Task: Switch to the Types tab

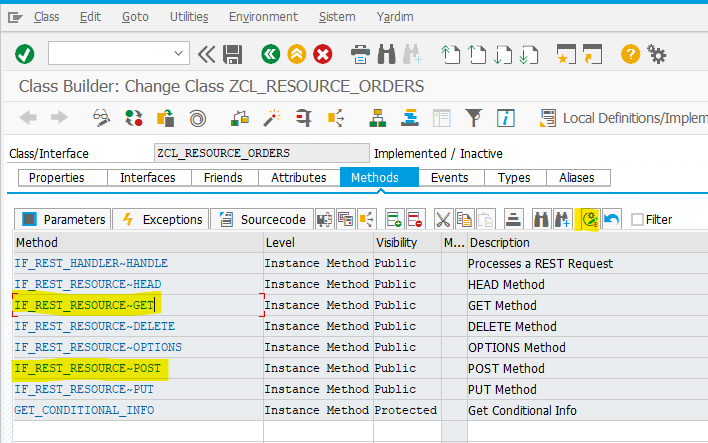Action: point(514,177)
